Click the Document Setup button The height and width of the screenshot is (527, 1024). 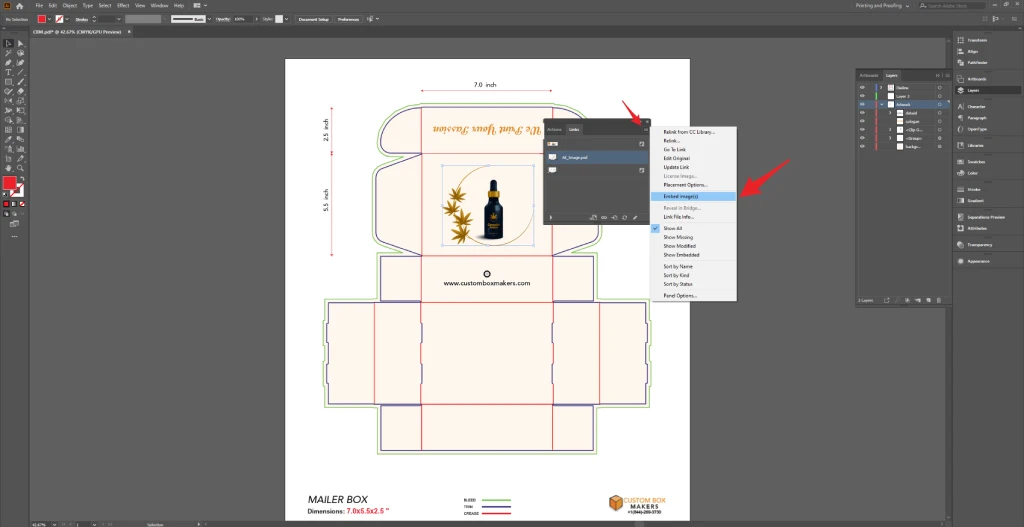[x=313, y=19]
